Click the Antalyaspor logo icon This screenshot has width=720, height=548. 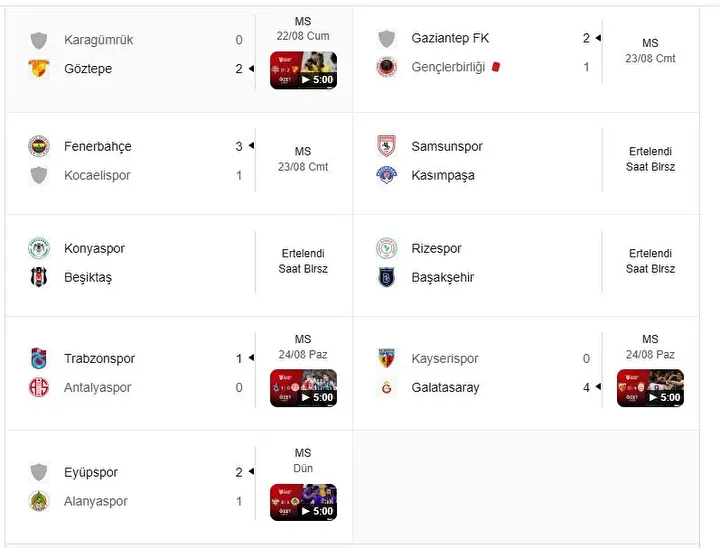point(39,388)
